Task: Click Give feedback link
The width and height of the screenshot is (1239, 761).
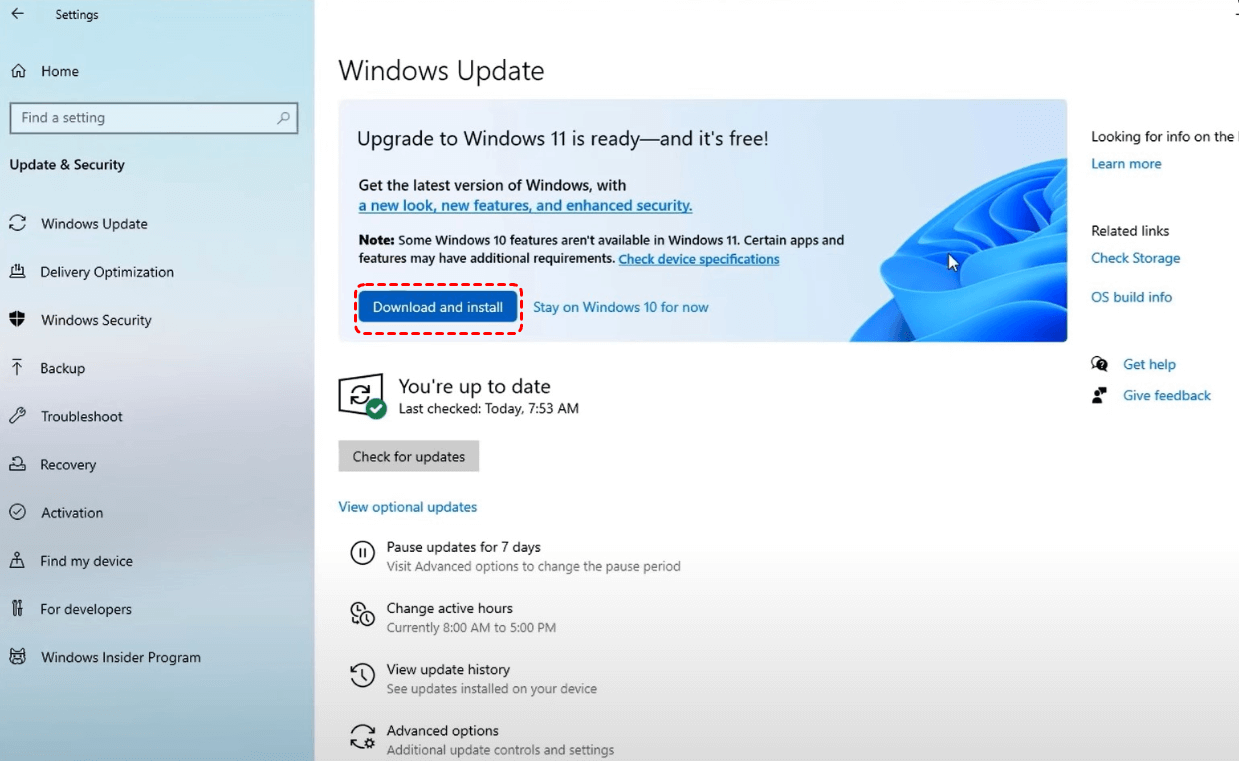Action: pos(1167,395)
